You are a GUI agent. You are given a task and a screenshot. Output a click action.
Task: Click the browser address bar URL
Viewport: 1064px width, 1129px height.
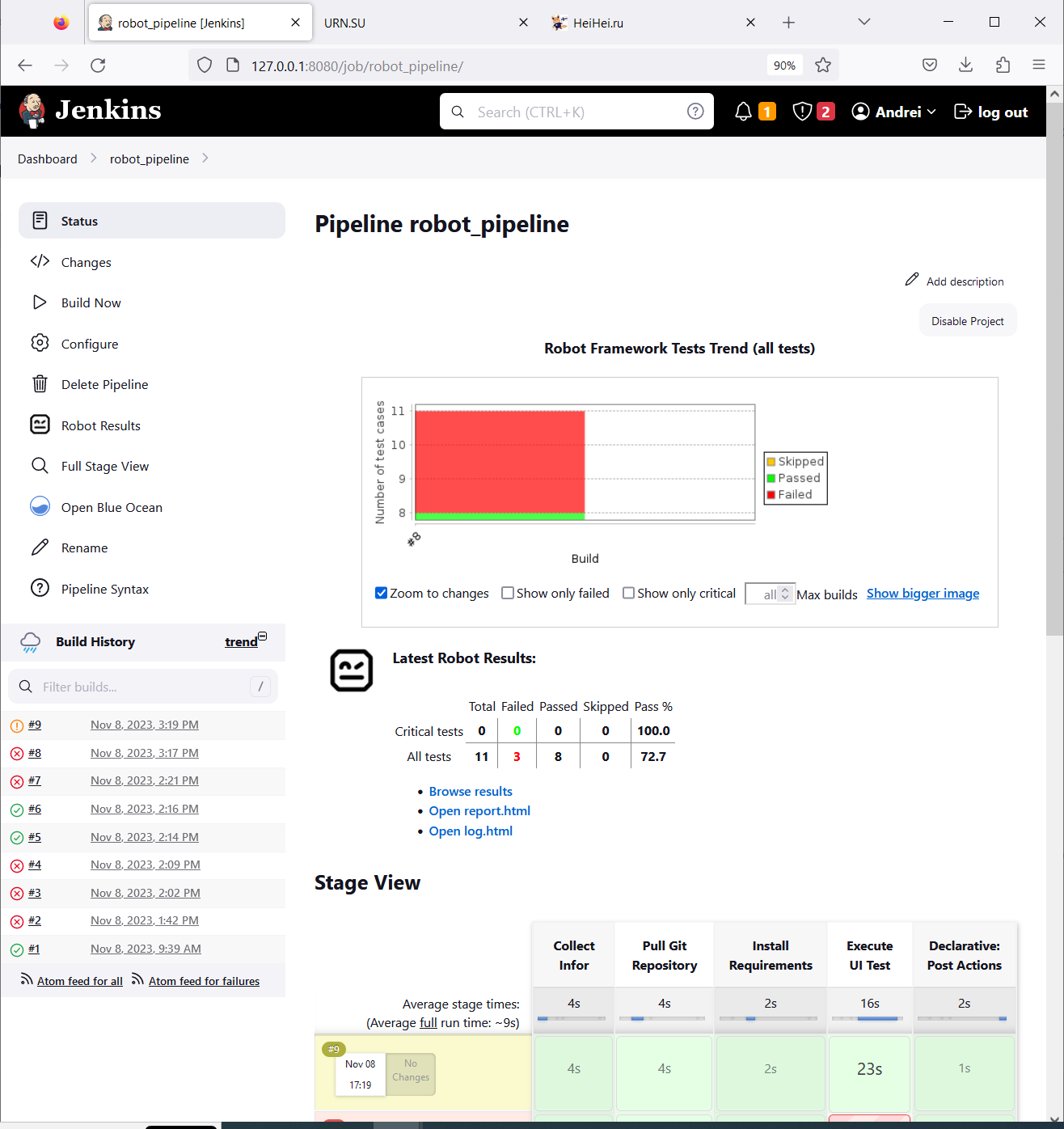[357, 66]
